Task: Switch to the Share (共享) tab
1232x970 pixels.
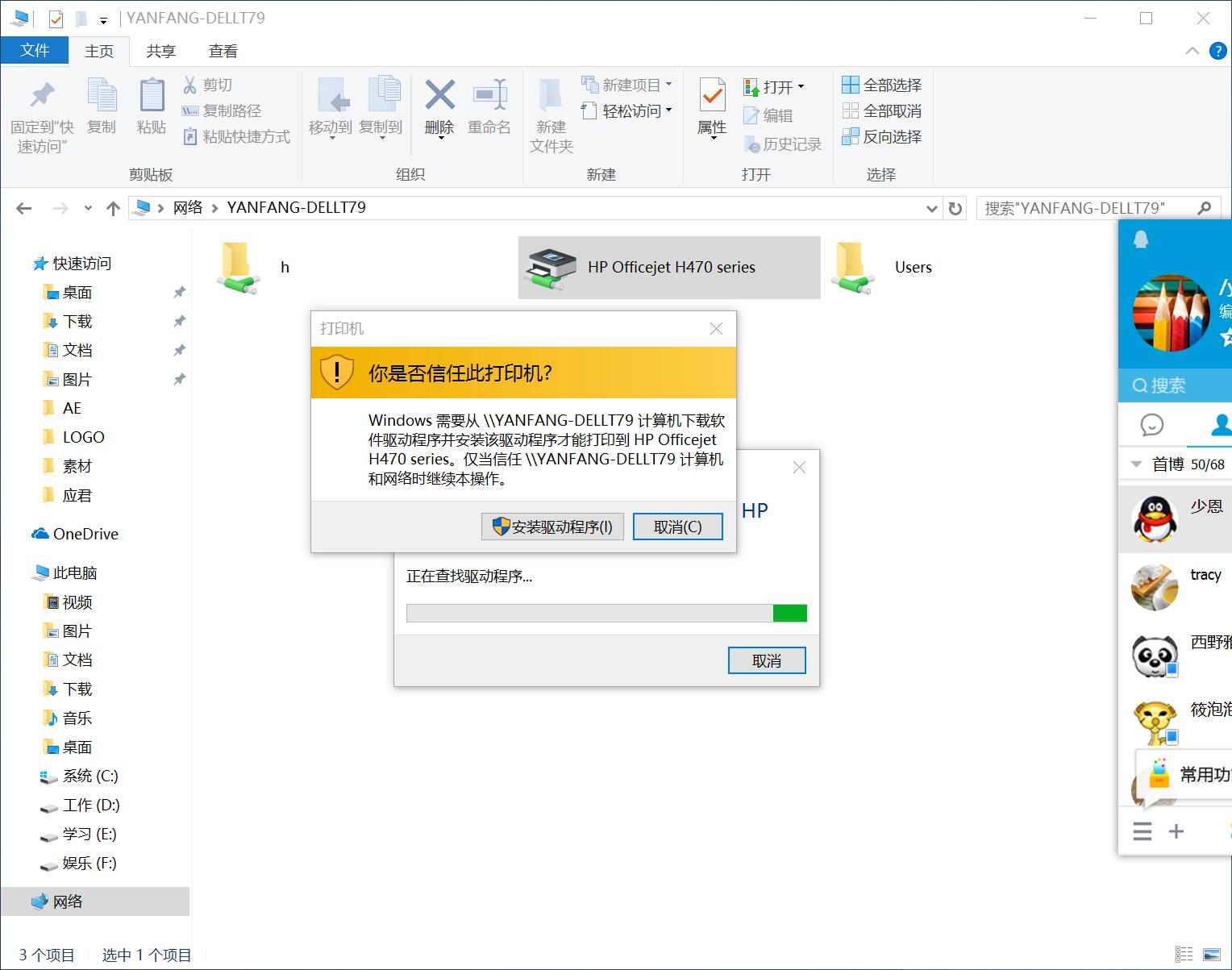Action: click(161, 51)
